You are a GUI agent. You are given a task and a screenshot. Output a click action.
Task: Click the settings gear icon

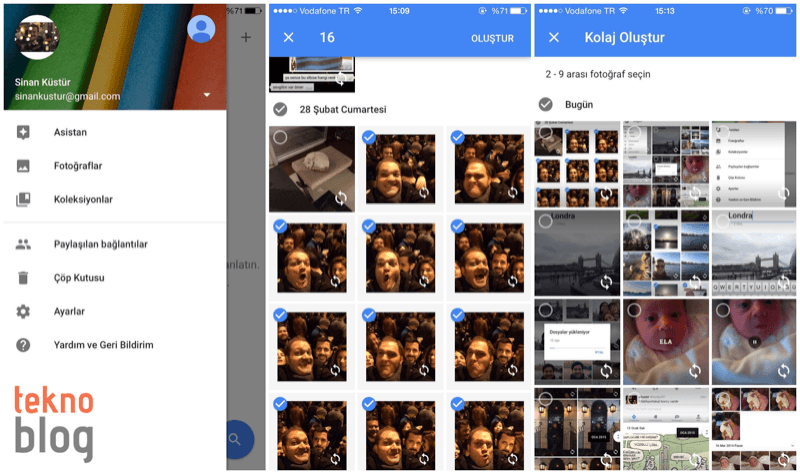[x=23, y=311]
